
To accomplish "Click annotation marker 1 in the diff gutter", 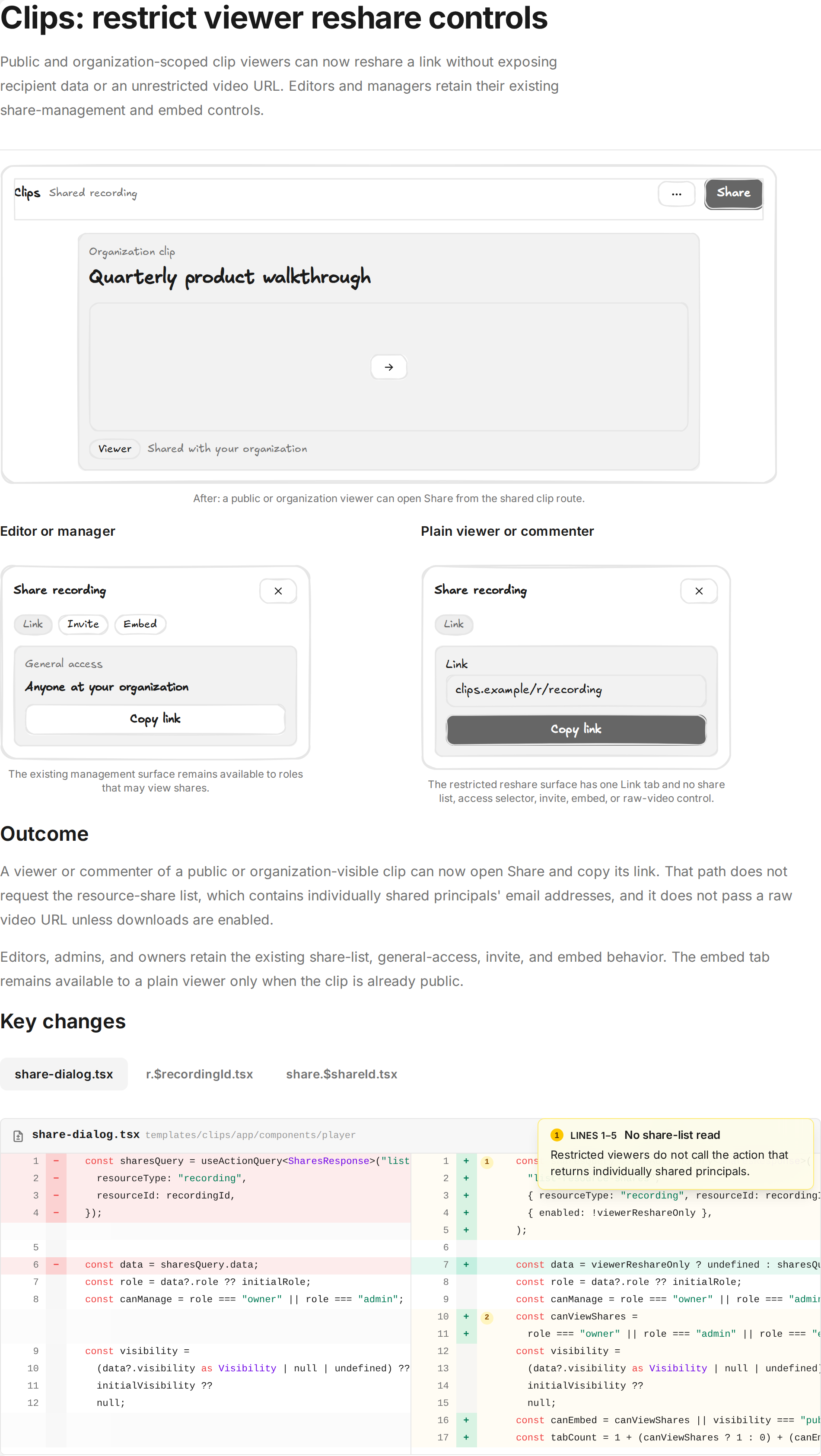I will (486, 1161).
